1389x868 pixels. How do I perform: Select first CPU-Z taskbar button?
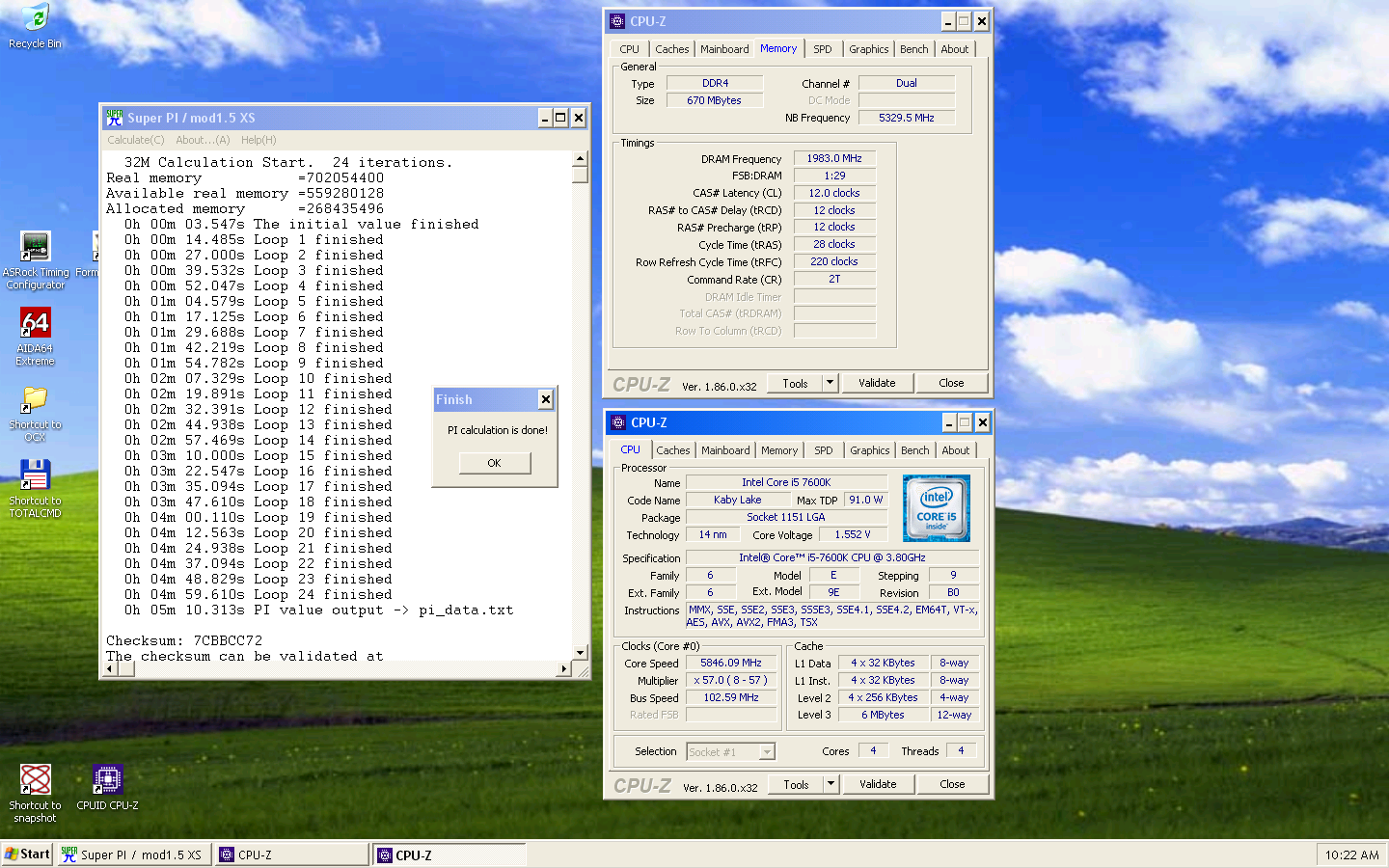(x=292, y=854)
